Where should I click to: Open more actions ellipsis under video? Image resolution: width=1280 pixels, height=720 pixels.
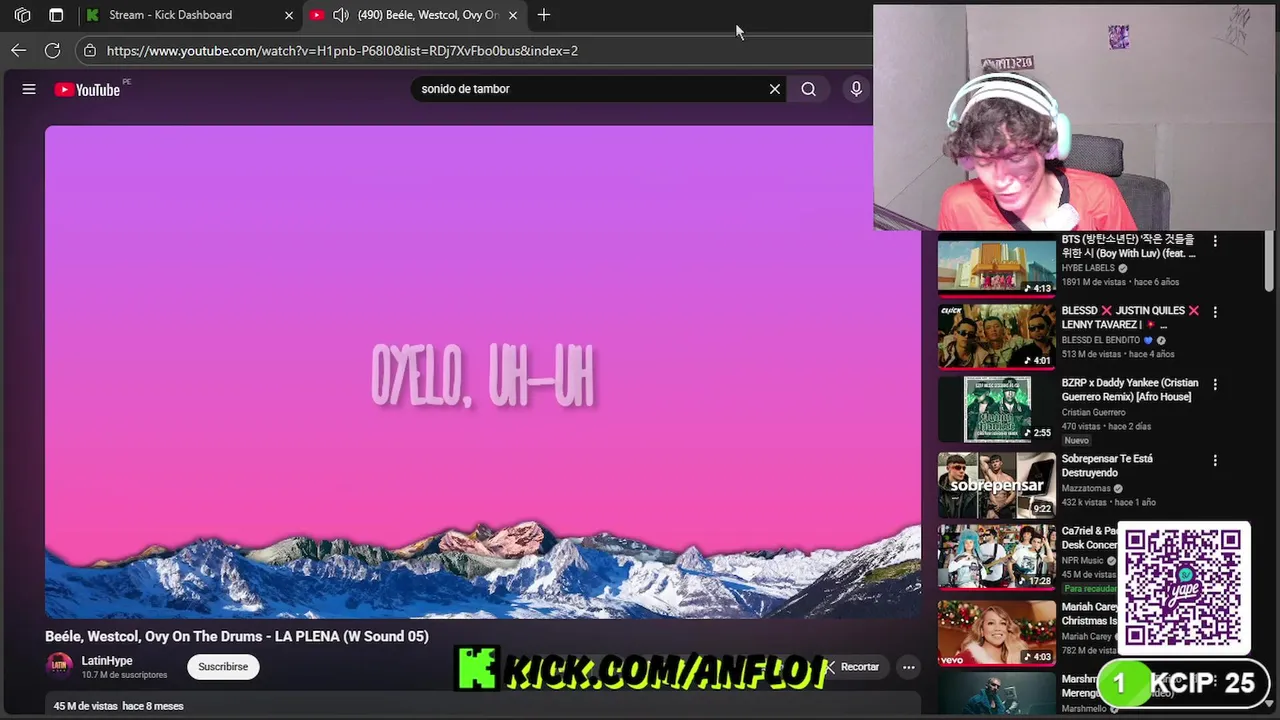908,667
